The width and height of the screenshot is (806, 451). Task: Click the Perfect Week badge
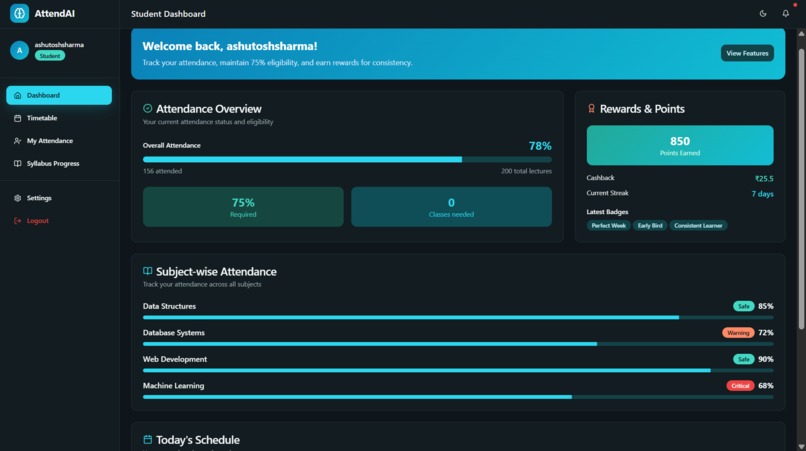pos(609,225)
